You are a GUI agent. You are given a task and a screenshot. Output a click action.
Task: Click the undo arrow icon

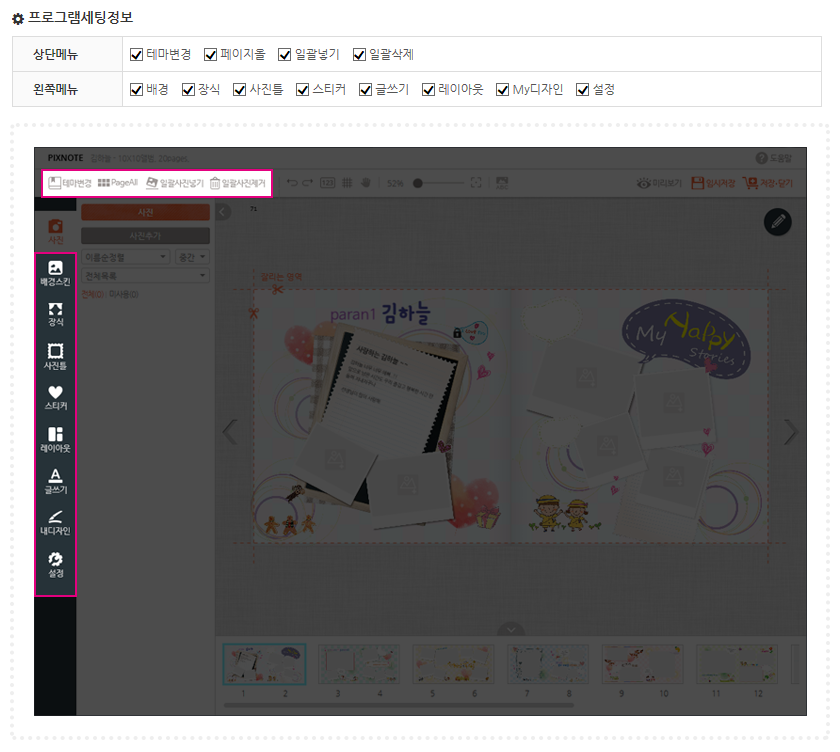(x=292, y=183)
